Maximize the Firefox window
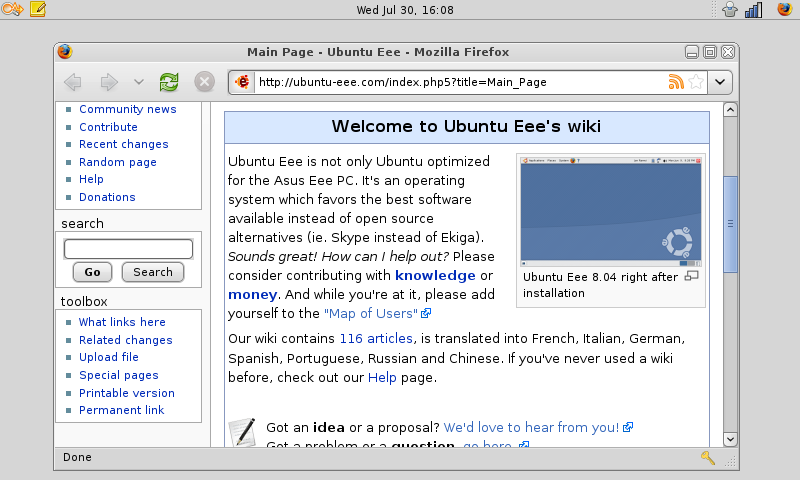The width and height of the screenshot is (800, 480). tap(710, 52)
